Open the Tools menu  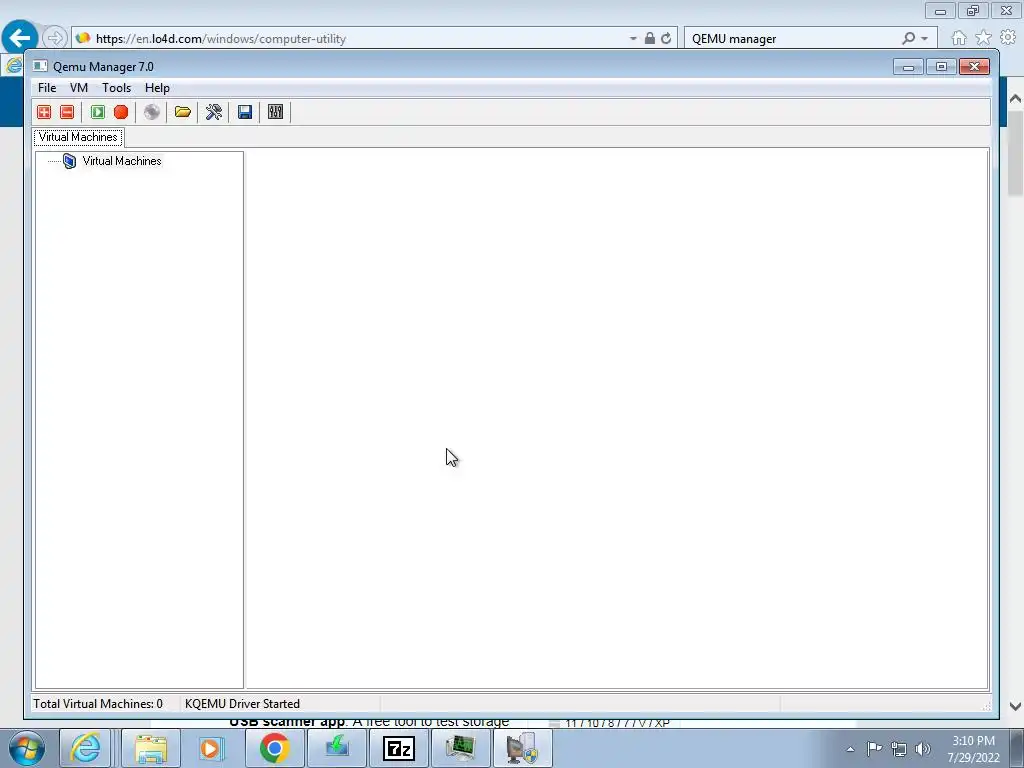(116, 88)
